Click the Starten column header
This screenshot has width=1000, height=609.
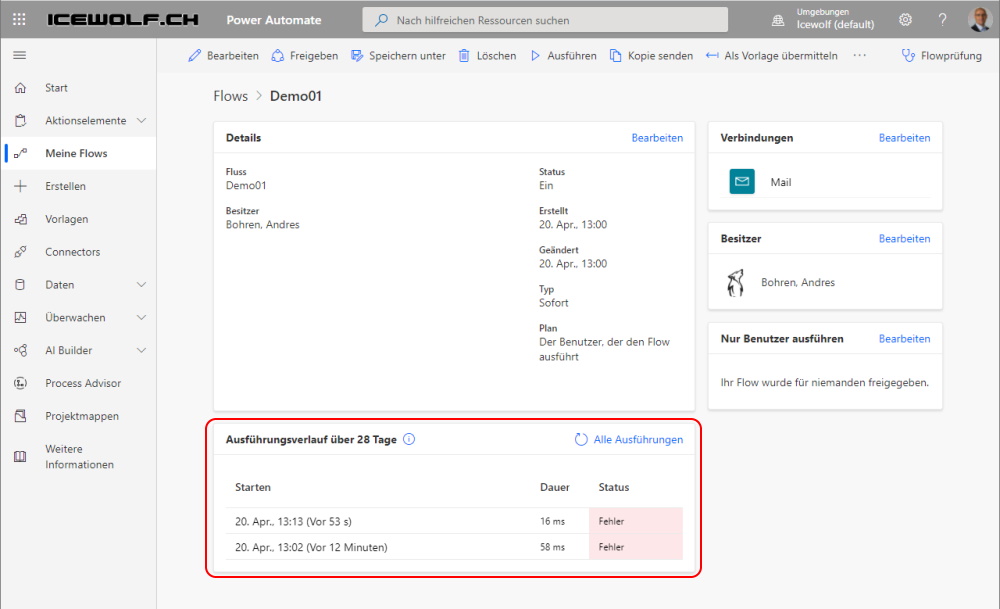coord(253,487)
